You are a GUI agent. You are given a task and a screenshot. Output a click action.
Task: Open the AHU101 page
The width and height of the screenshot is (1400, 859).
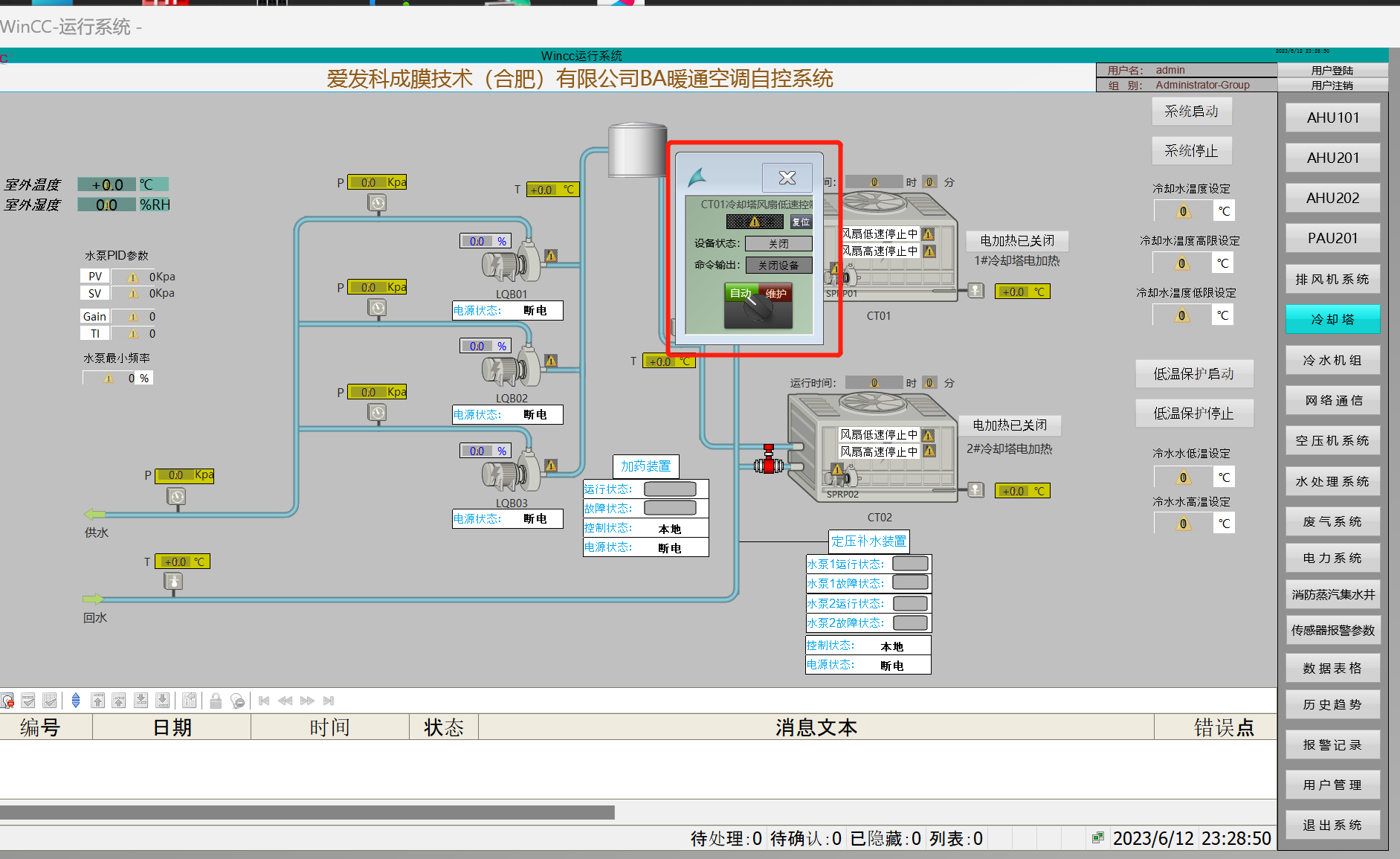click(x=1332, y=118)
